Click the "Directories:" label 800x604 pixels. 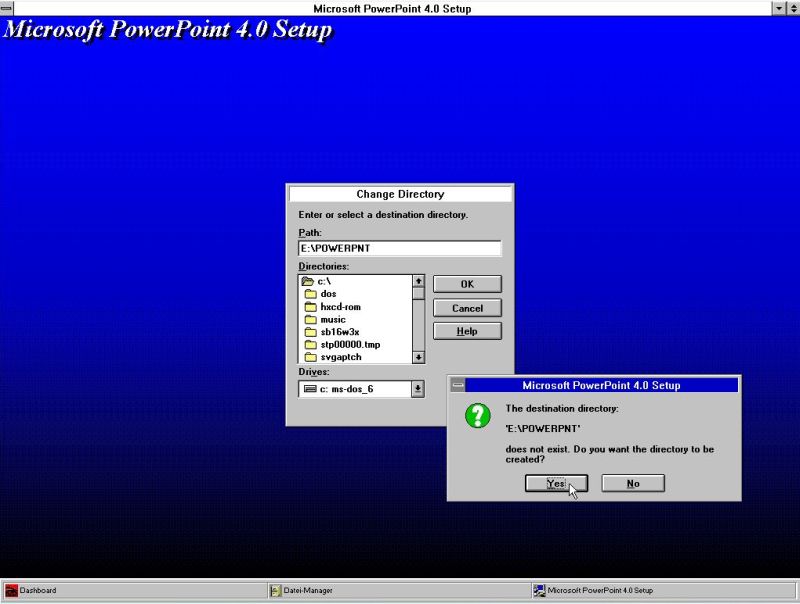[x=323, y=266]
